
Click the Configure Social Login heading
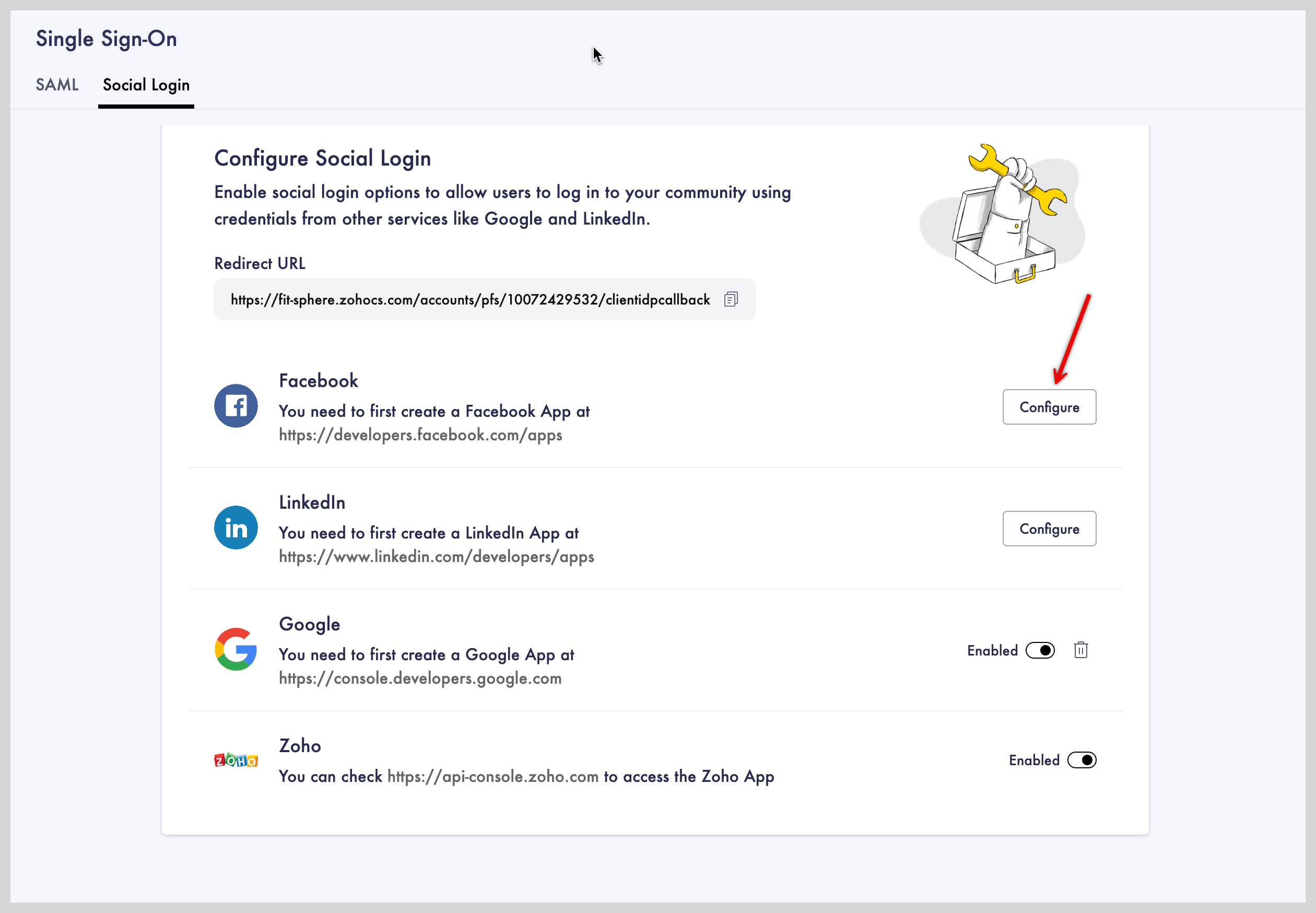[x=323, y=158]
